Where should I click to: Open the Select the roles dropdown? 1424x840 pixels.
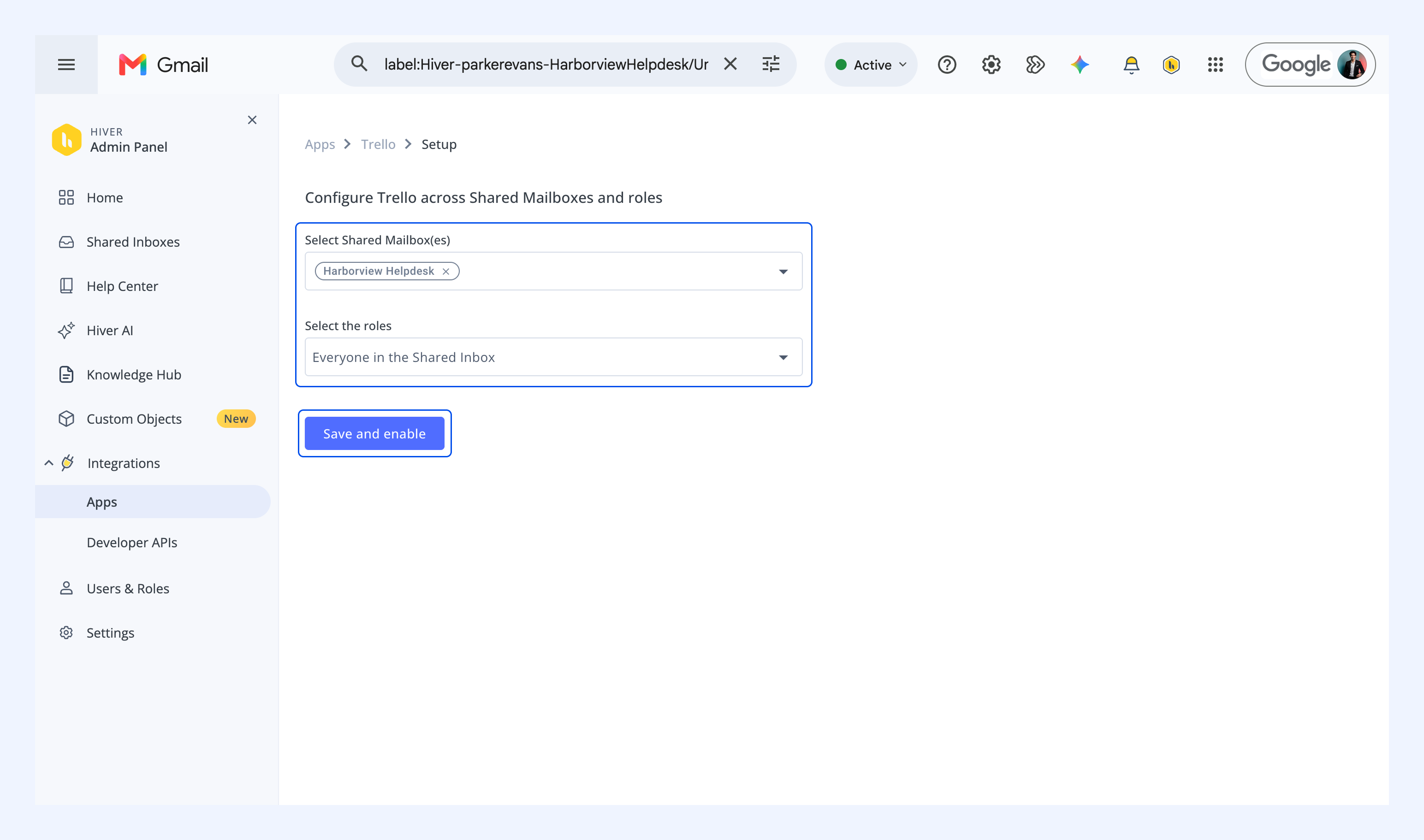coord(553,357)
